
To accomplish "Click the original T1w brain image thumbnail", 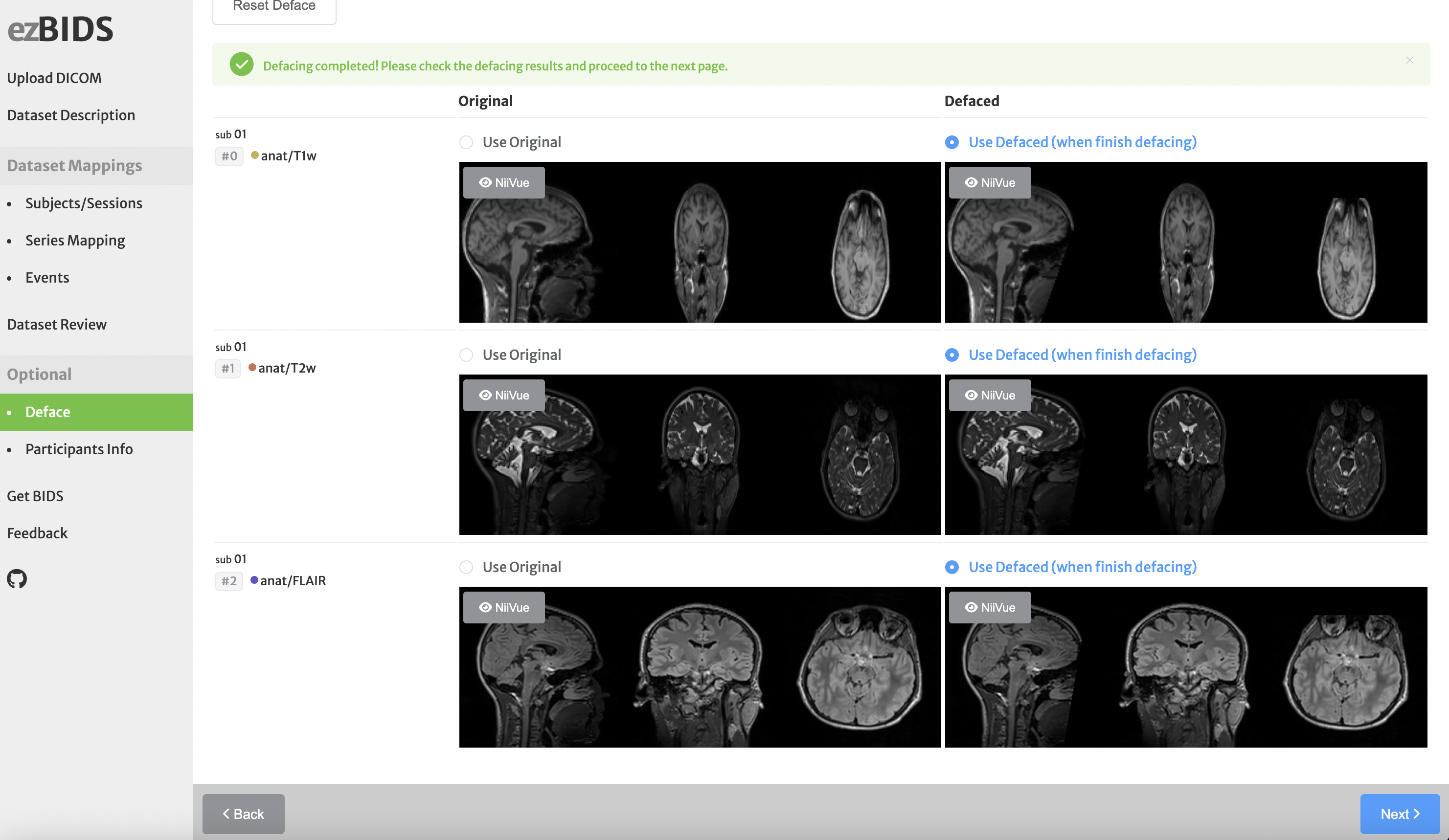I will pos(700,242).
